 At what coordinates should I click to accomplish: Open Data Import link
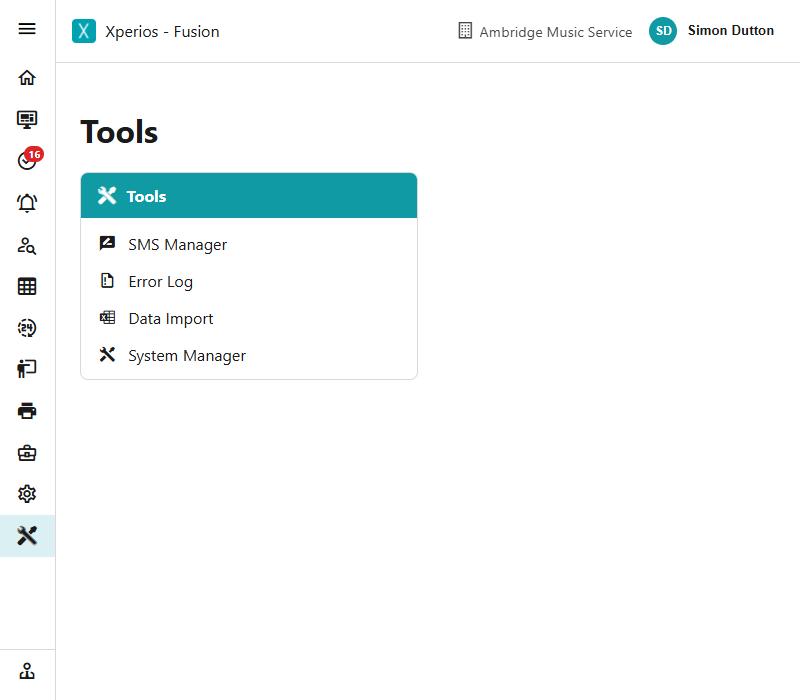click(171, 319)
